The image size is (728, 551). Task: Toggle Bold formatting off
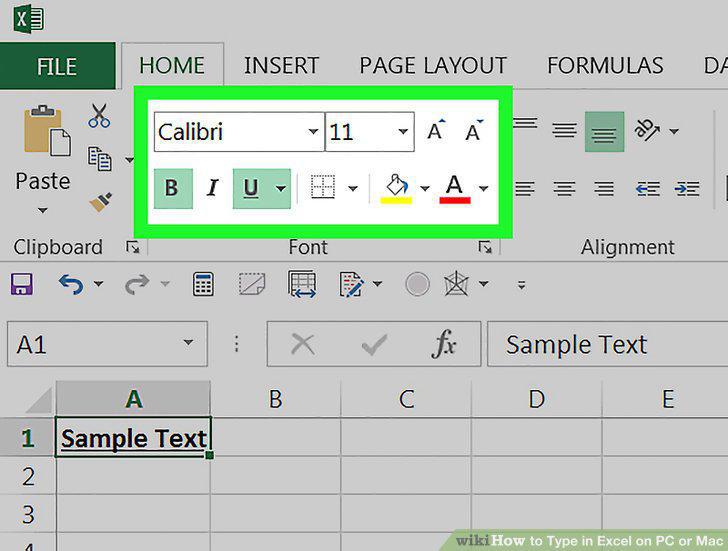point(173,188)
